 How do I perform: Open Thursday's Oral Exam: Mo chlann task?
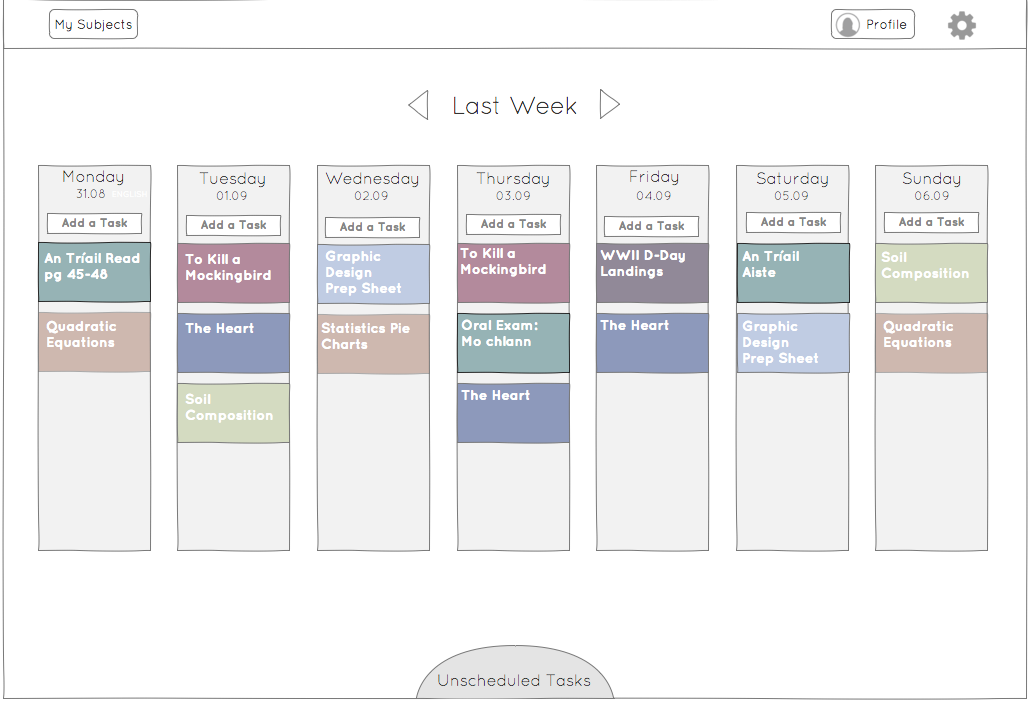pyautogui.click(x=513, y=343)
